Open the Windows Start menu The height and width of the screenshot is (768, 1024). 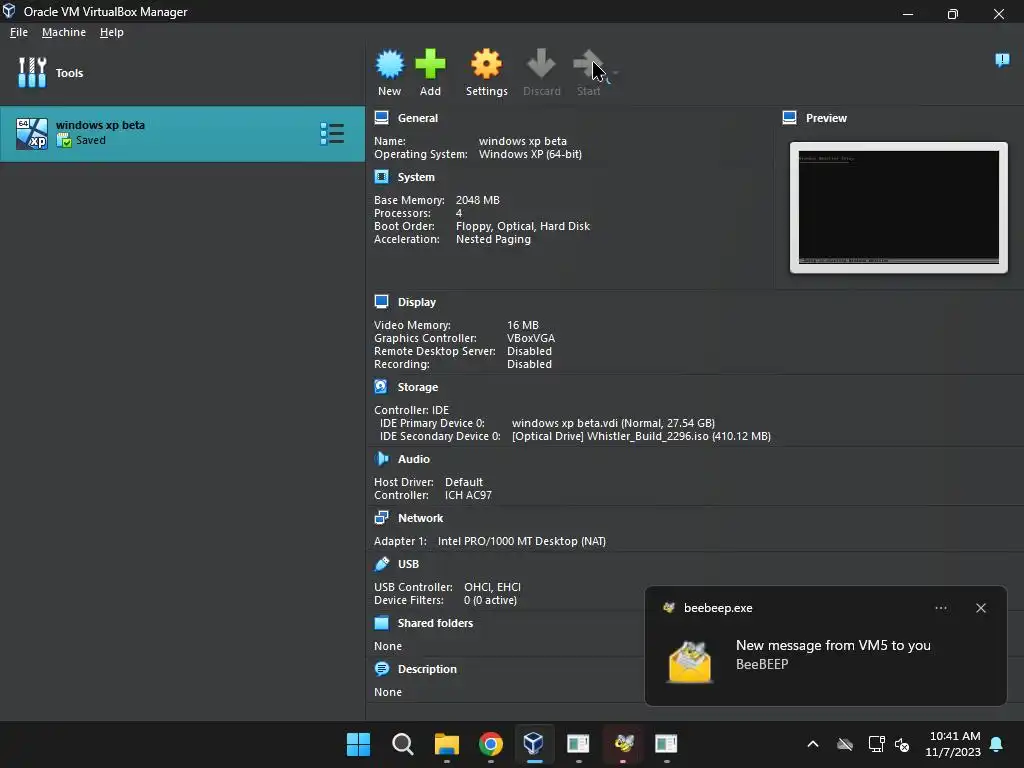coord(358,744)
